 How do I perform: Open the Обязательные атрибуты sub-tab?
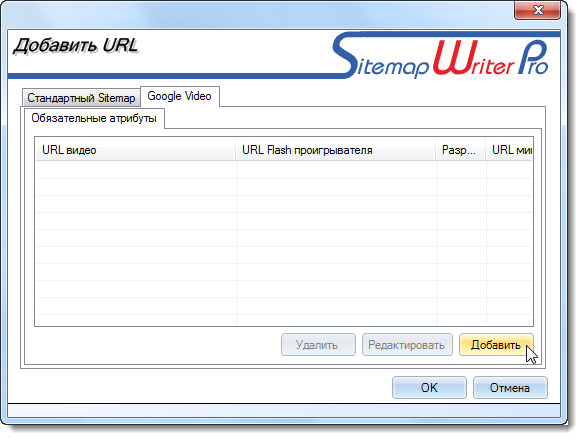point(94,118)
